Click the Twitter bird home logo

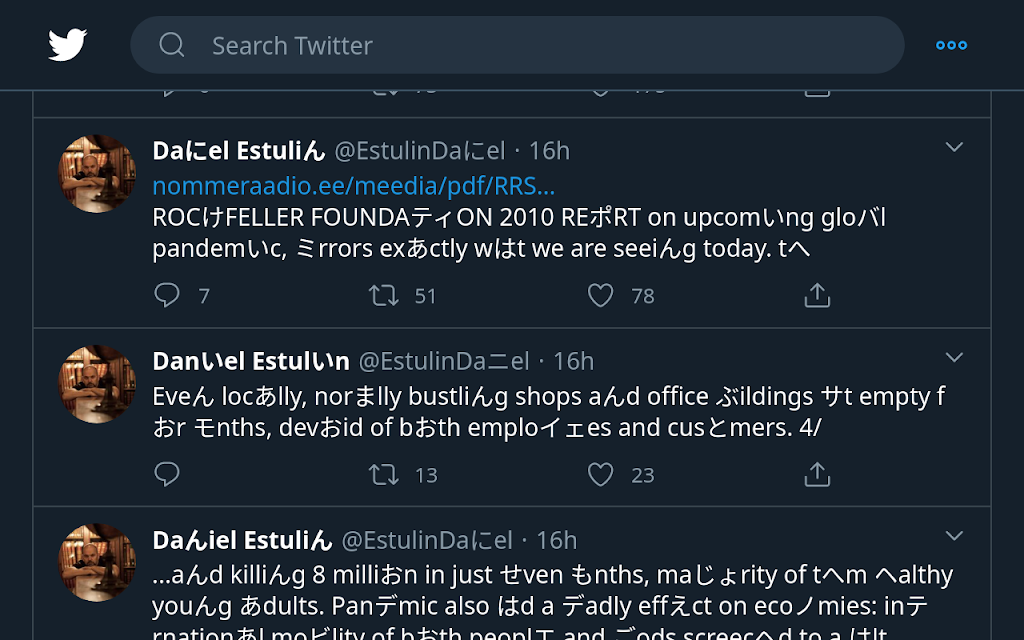point(67,45)
